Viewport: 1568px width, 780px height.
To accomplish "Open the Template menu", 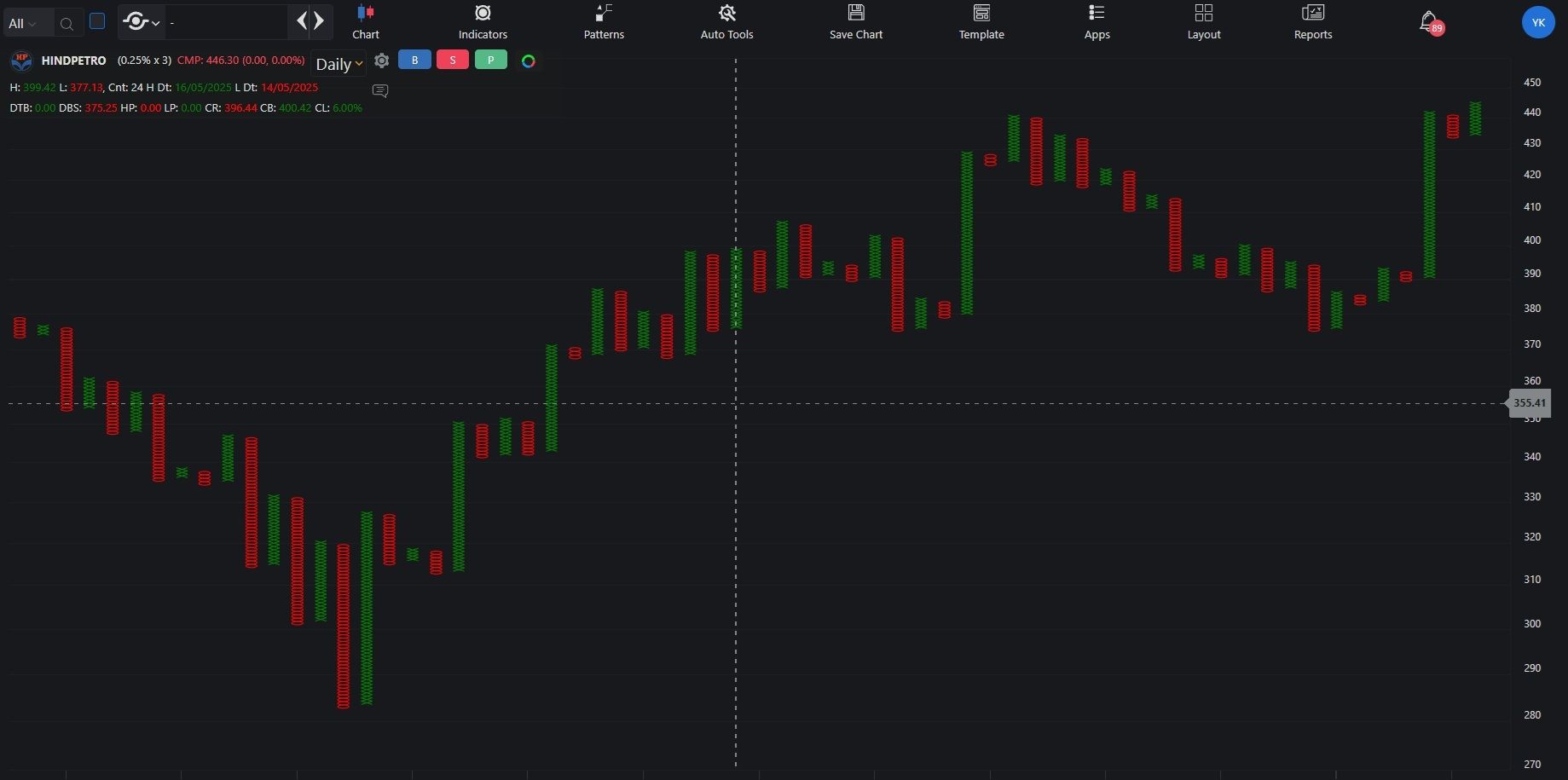I will [x=981, y=22].
